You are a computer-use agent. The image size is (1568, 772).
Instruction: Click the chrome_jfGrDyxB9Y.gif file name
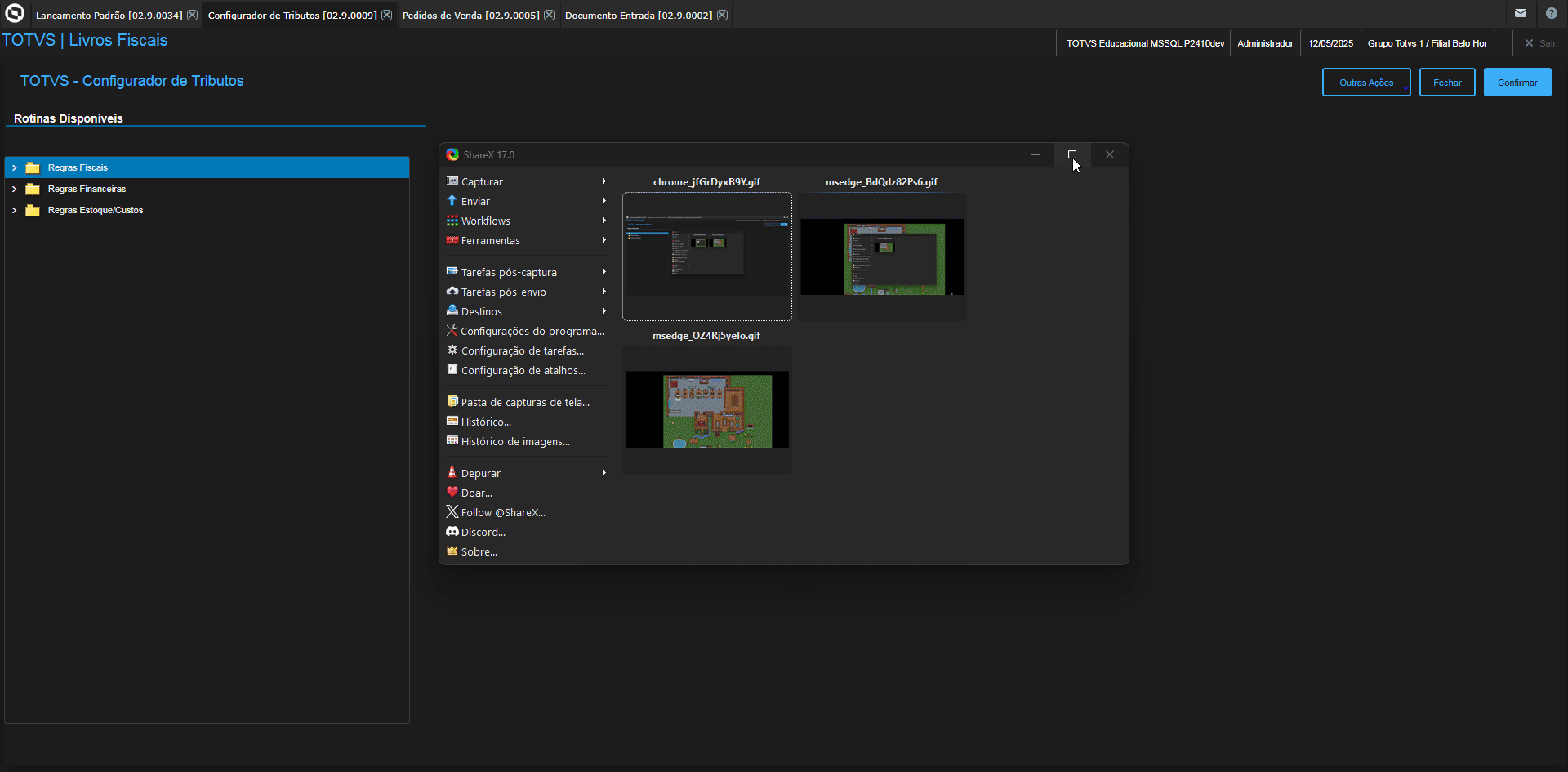pyautogui.click(x=706, y=182)
